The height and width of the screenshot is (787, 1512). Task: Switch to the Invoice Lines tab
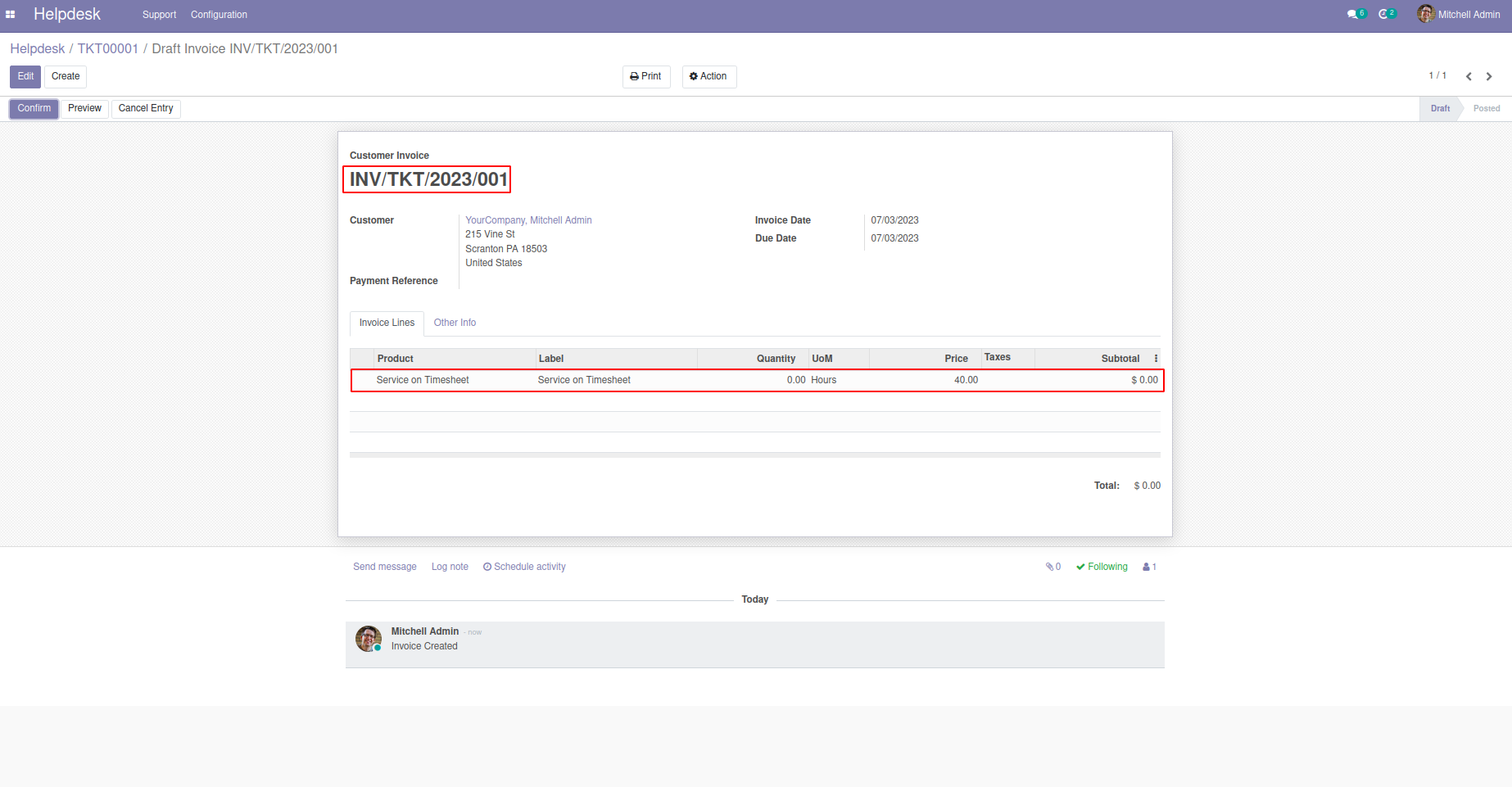coord(387,323)
